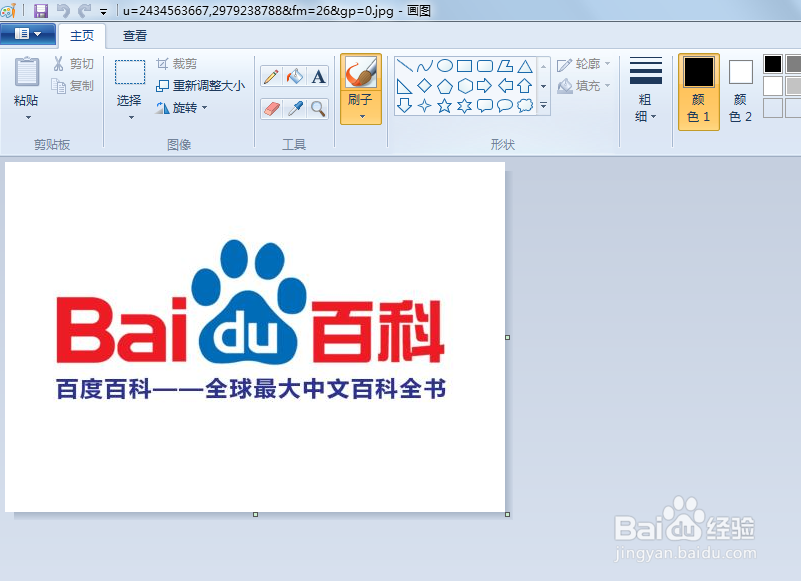Open the Customize Quick Access Toolbar dropdown

point(103,11)
